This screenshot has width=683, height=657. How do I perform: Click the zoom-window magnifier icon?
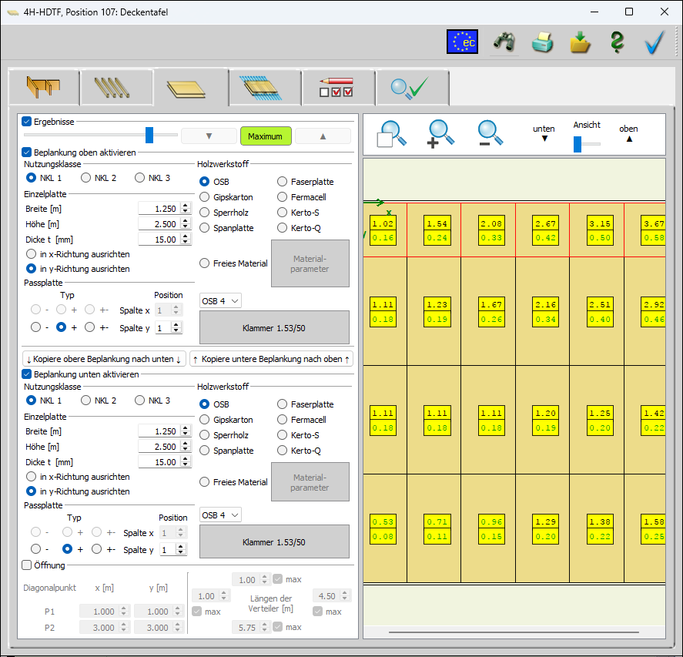coord(391,134)
